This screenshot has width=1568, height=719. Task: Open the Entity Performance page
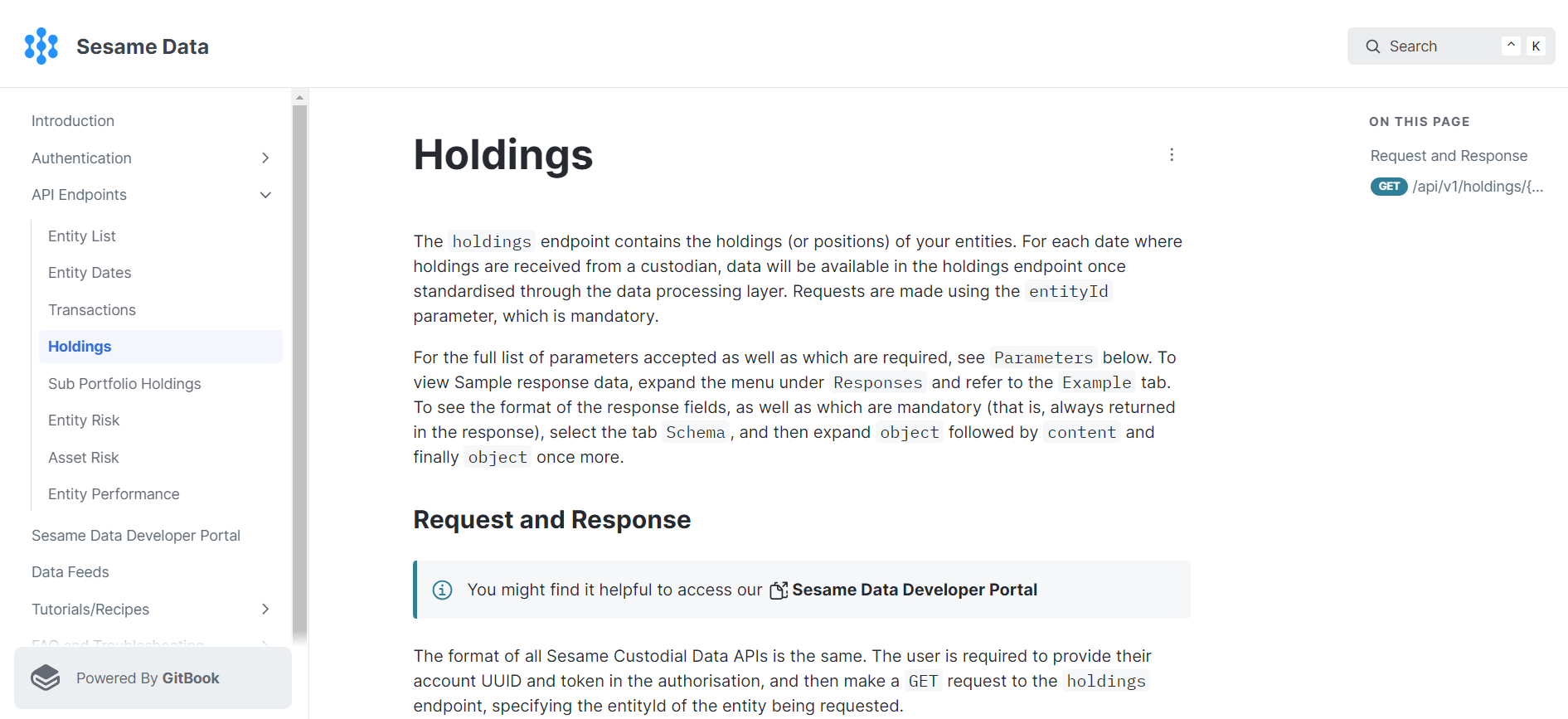114,493
